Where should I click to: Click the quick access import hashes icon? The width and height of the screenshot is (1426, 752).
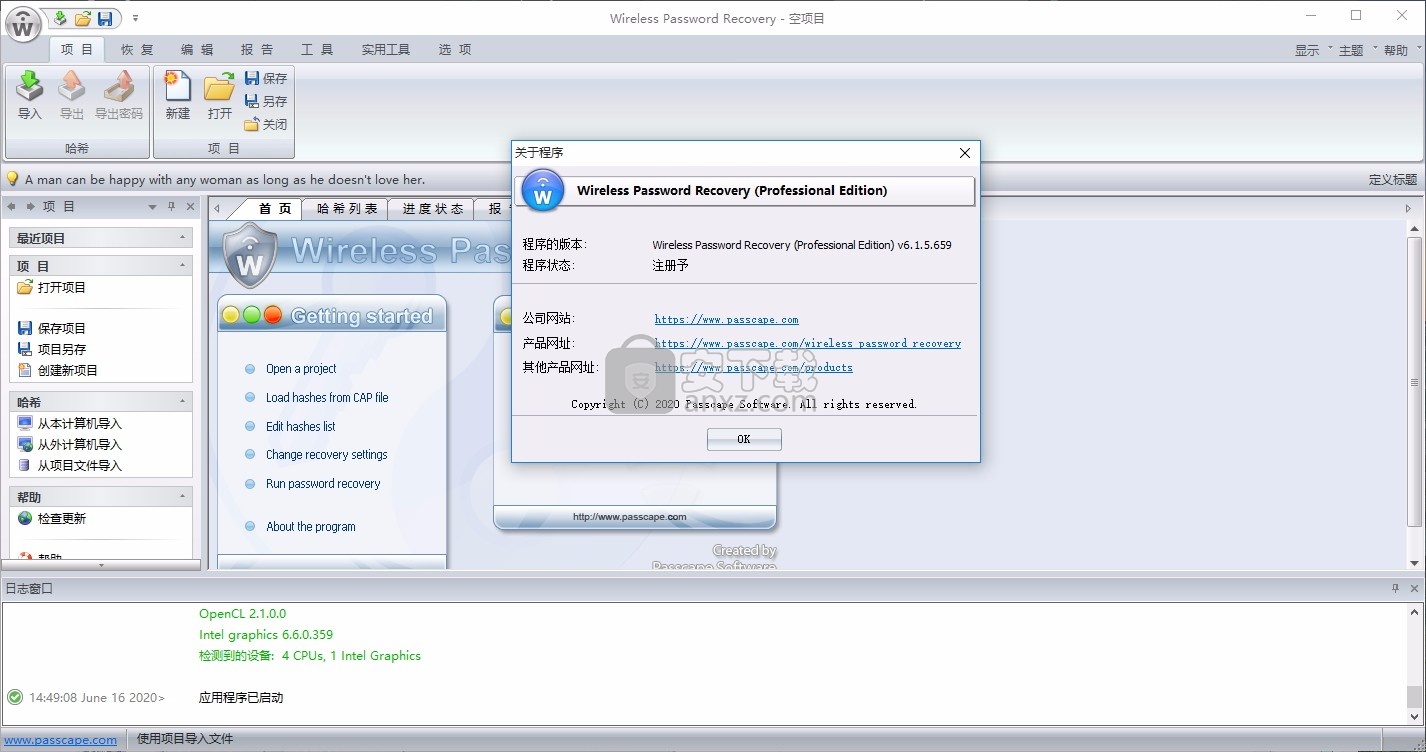click(x=60, y=18)
